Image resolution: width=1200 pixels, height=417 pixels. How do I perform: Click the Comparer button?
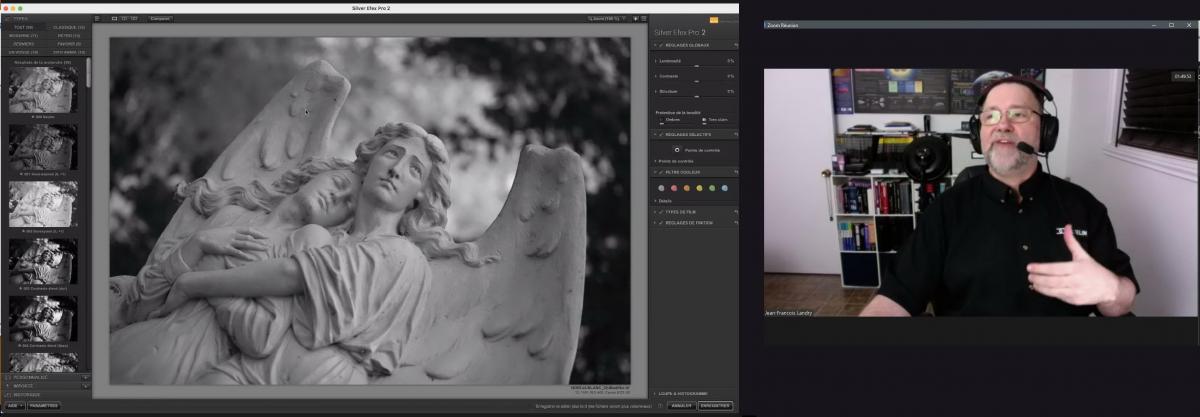point(159,18)
